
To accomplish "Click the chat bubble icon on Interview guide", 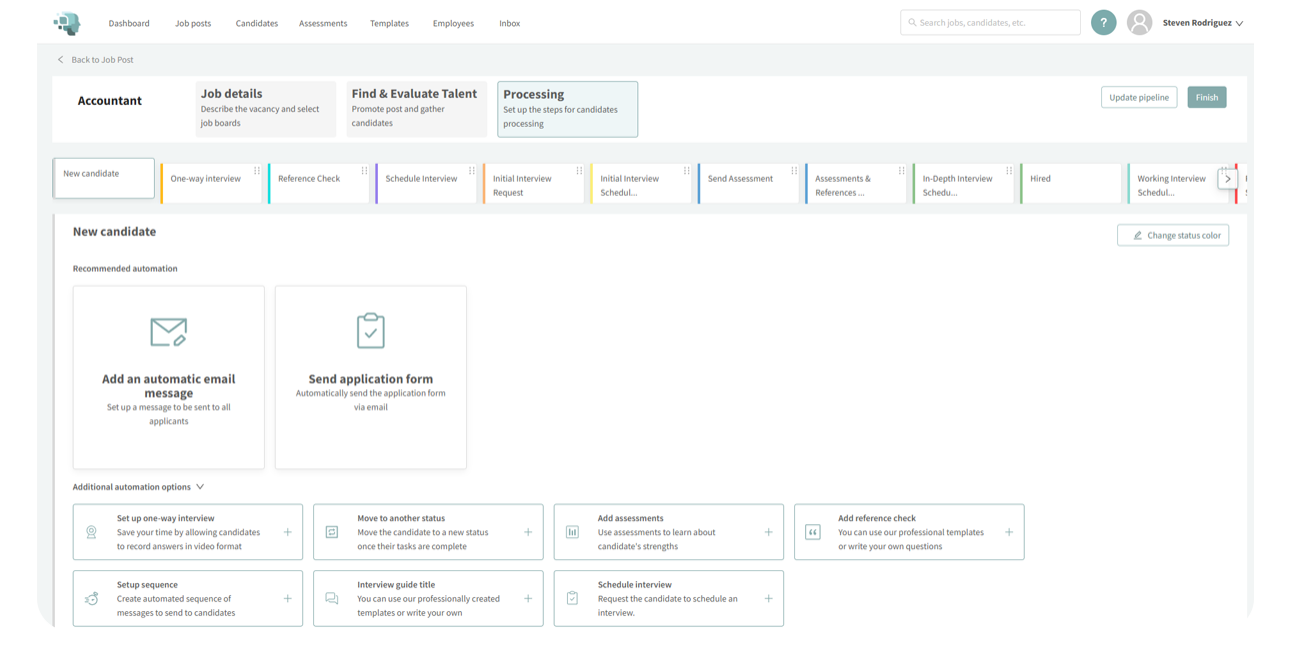I will [333, 598].
